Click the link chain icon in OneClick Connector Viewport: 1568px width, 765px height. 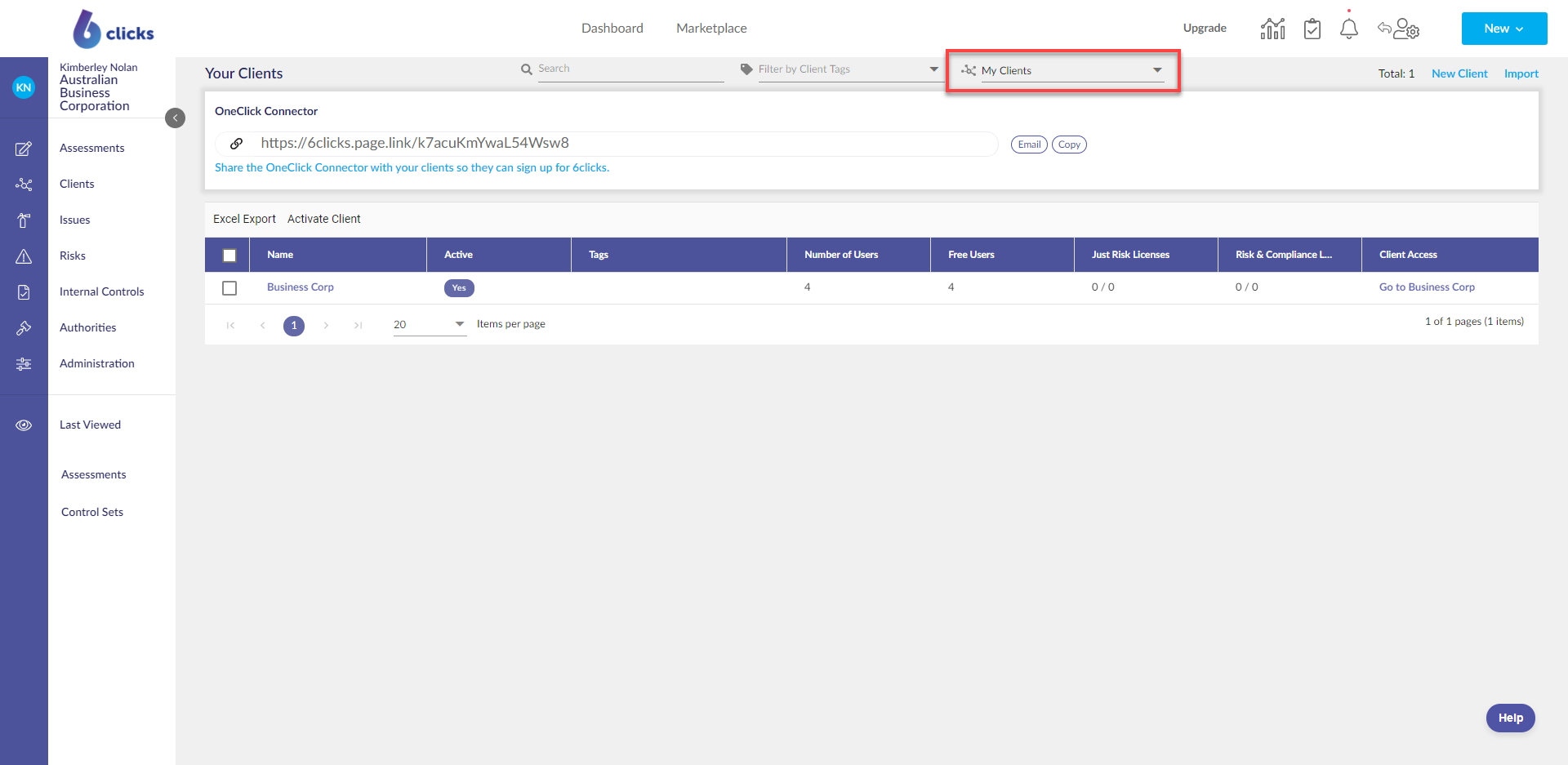[236, 144]
